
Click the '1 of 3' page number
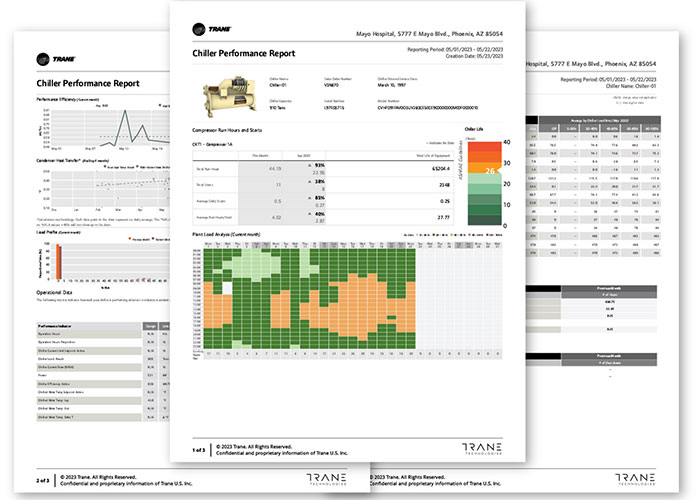click(x=199, y=450)
